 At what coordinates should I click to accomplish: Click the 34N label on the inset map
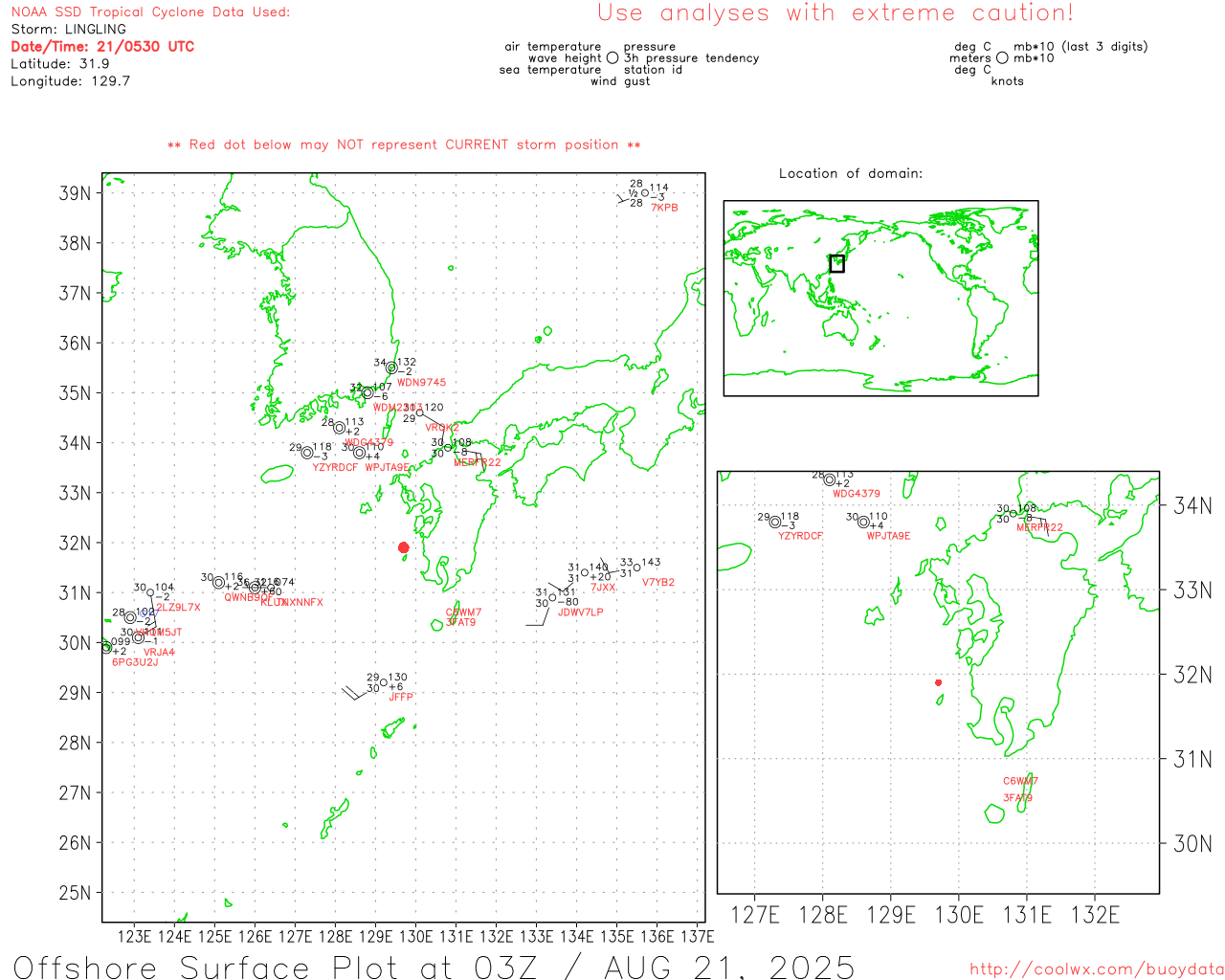[1192, 505]
